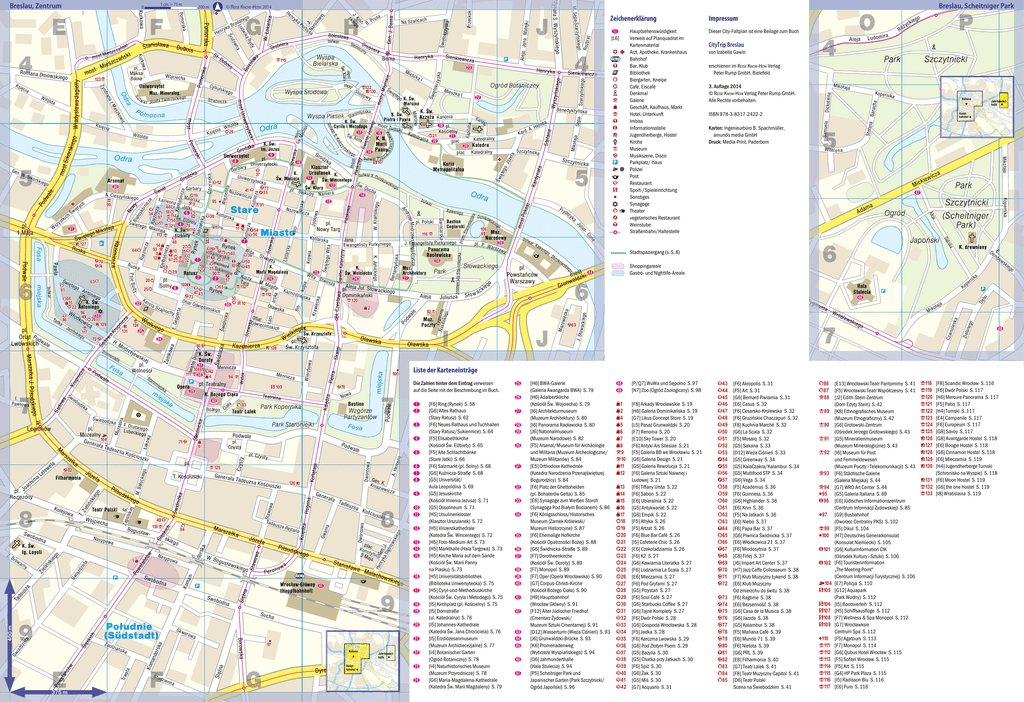Image resolution: width=1024 pixels, height=702 pixels.
Task: Open the CityTrip Breslau title link
Action: point(728,45)
